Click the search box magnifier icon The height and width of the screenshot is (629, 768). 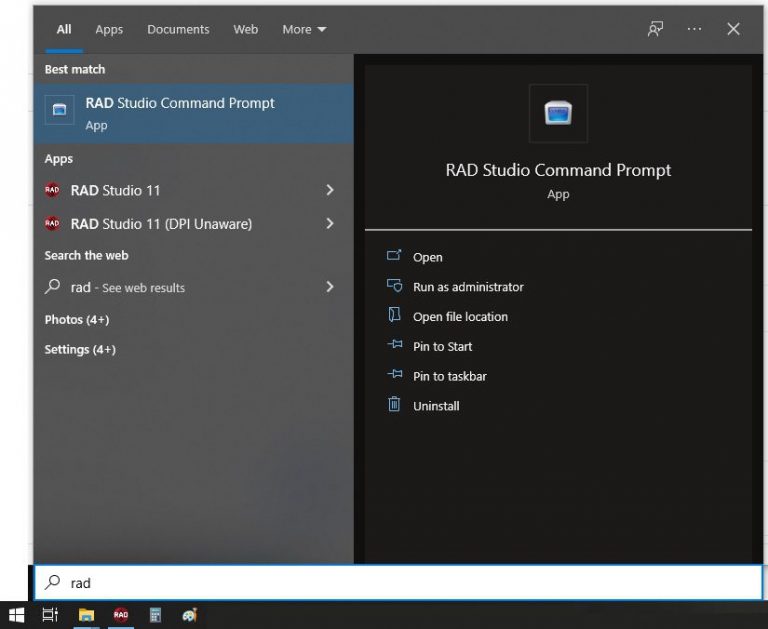coord(52,582)
